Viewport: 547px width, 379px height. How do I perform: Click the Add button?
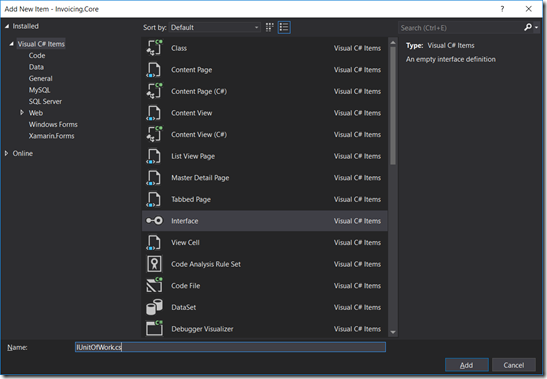click(466, 365)
